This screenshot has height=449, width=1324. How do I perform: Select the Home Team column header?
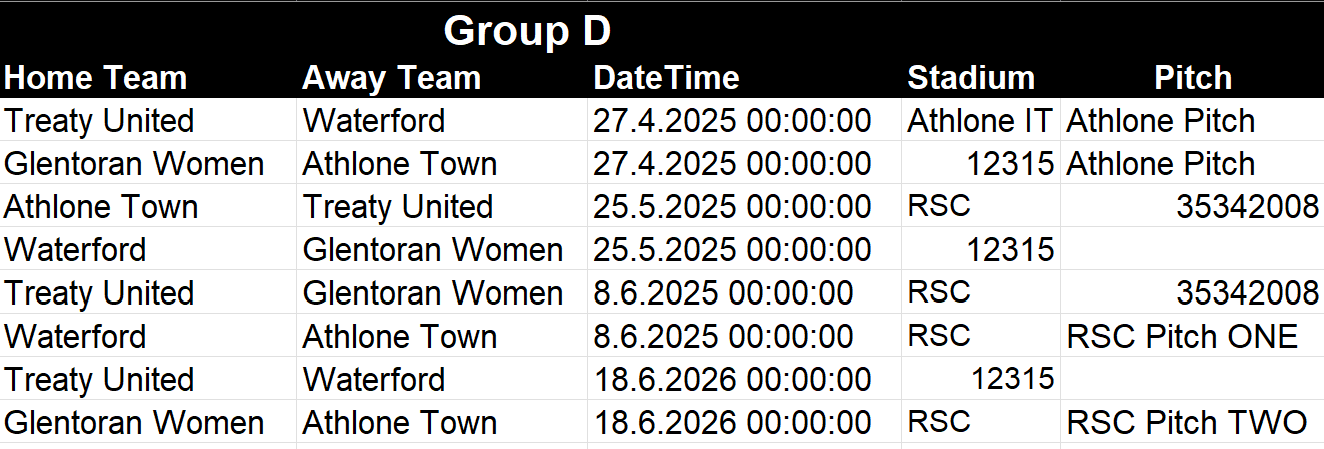click(x=96, y=78)
